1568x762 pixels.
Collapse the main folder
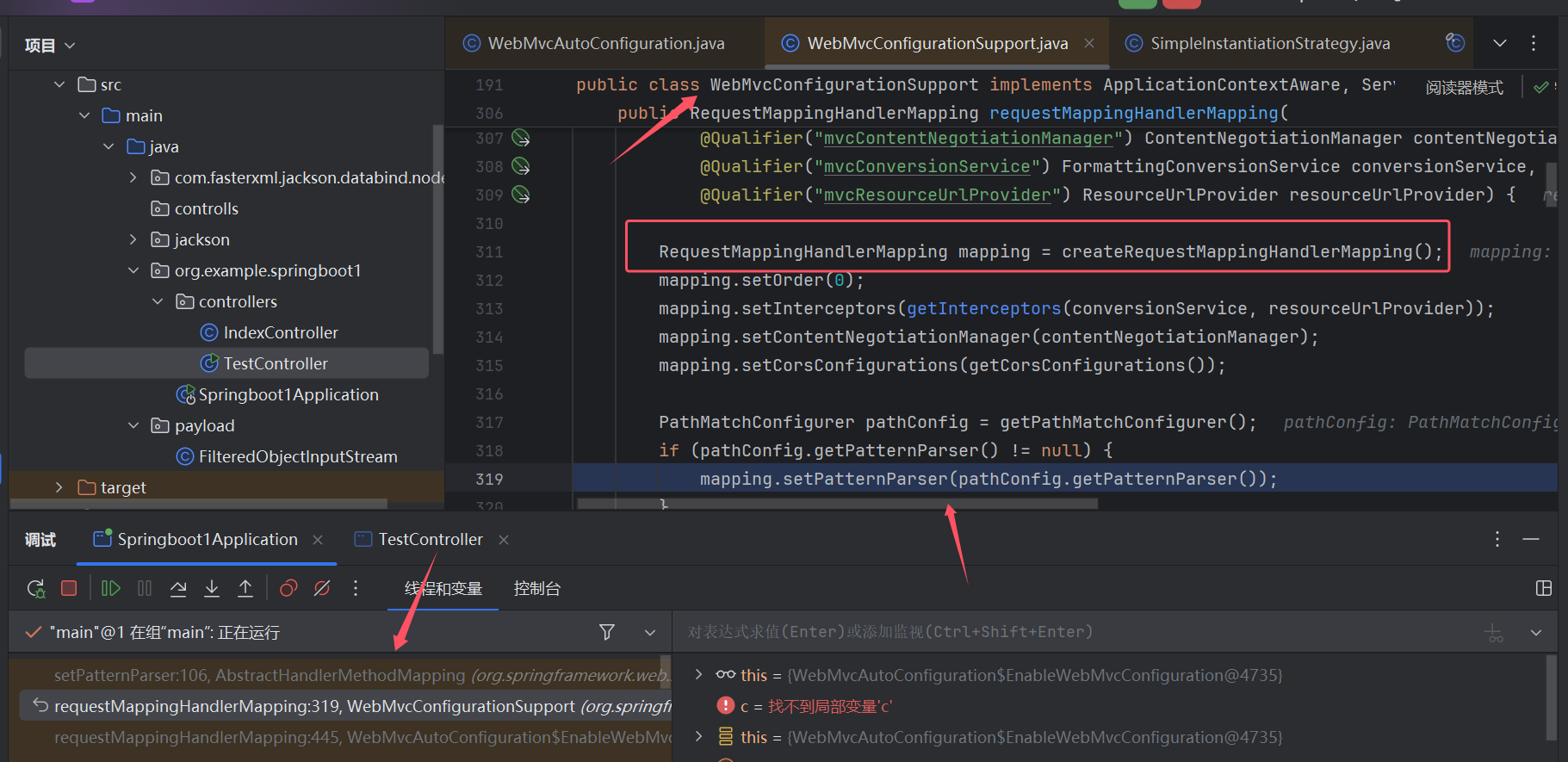(x=84, y=115)
